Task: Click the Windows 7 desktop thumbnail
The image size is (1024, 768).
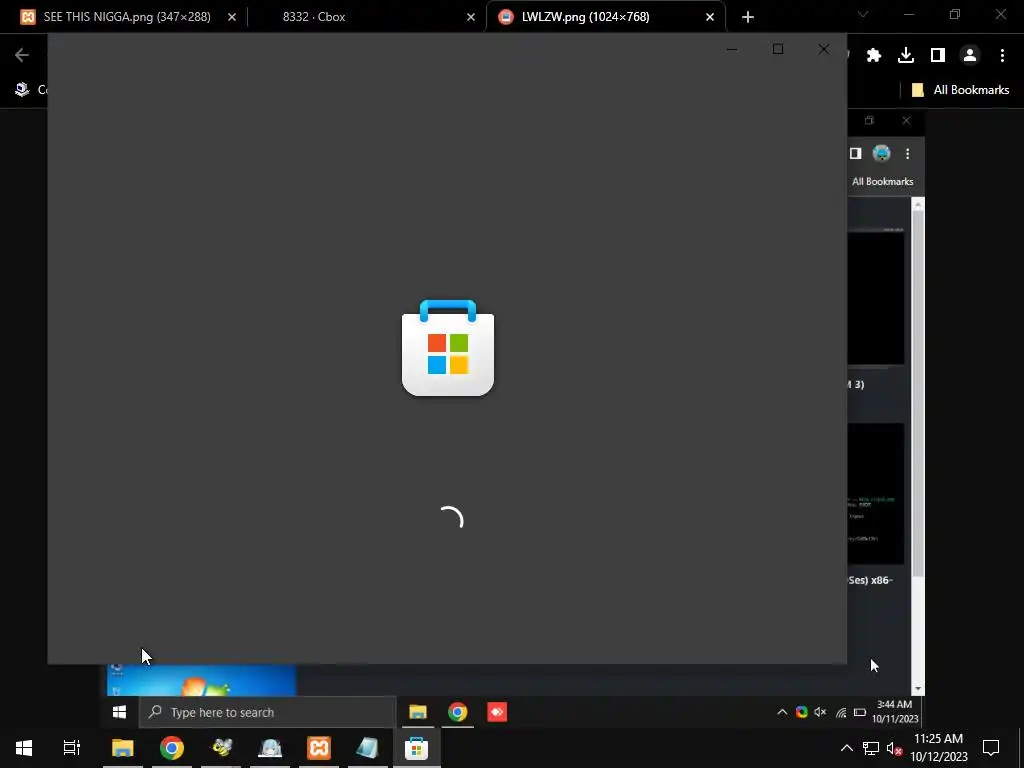Action: point(202,680)
